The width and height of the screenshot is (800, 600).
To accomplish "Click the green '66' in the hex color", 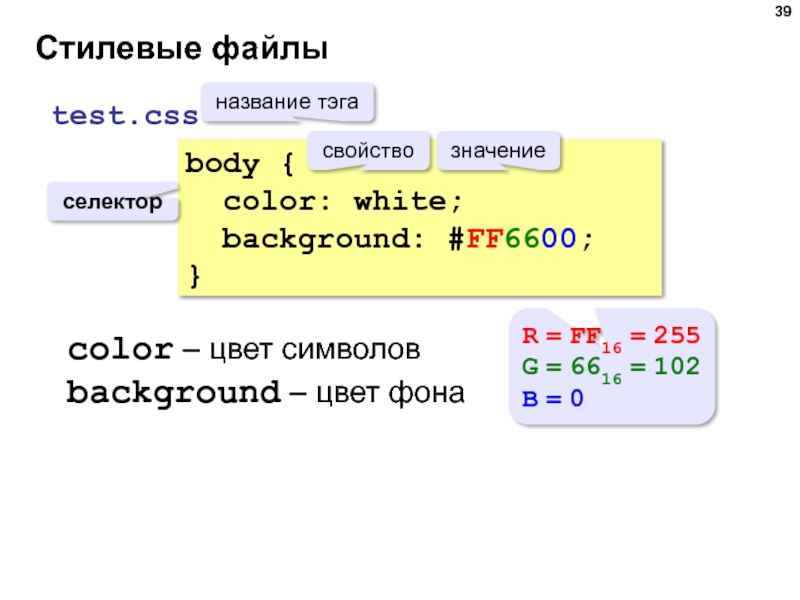I will click(522, 238).
